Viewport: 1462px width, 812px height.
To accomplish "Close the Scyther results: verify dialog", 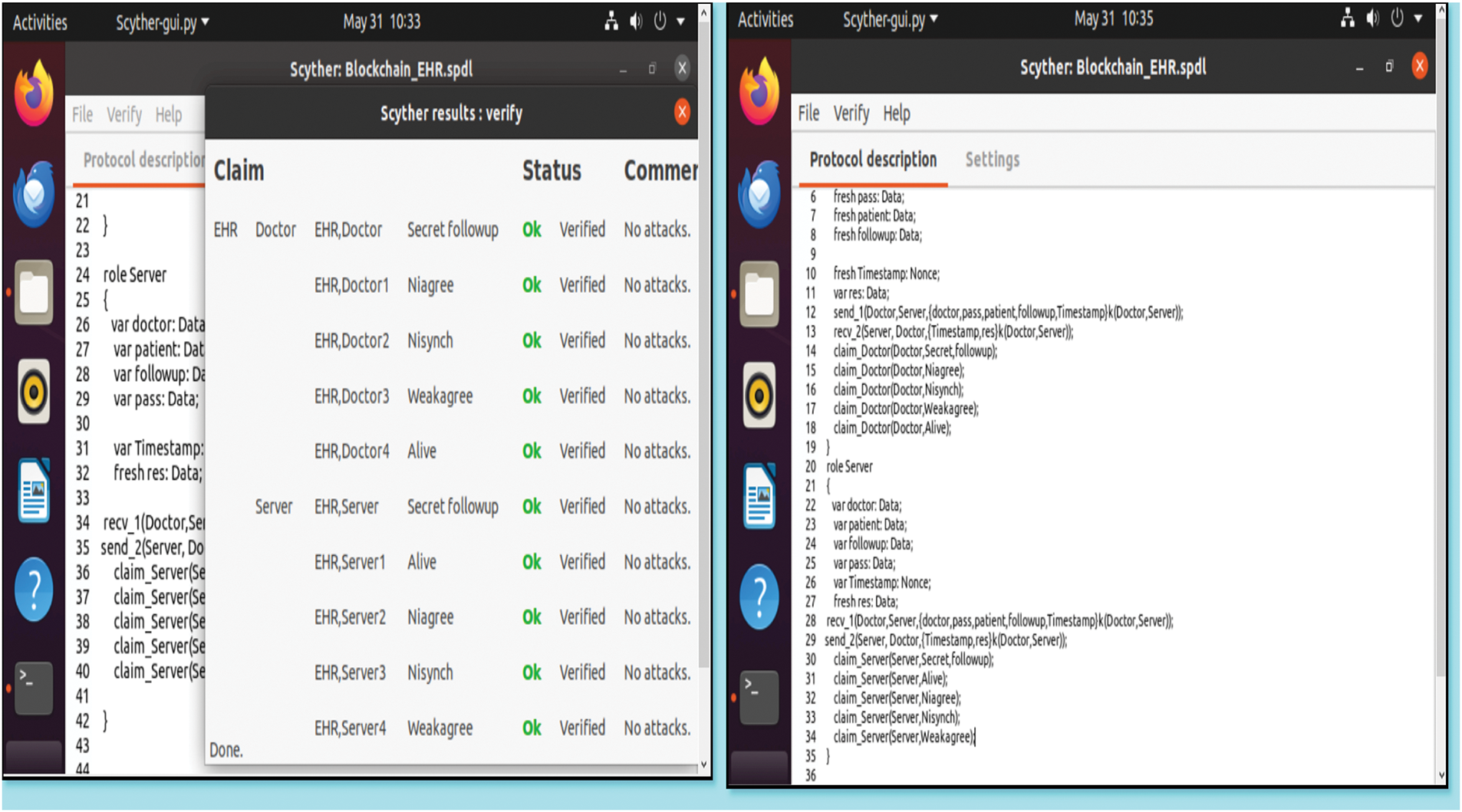I will pyautogui.click(x=681, y=113).
